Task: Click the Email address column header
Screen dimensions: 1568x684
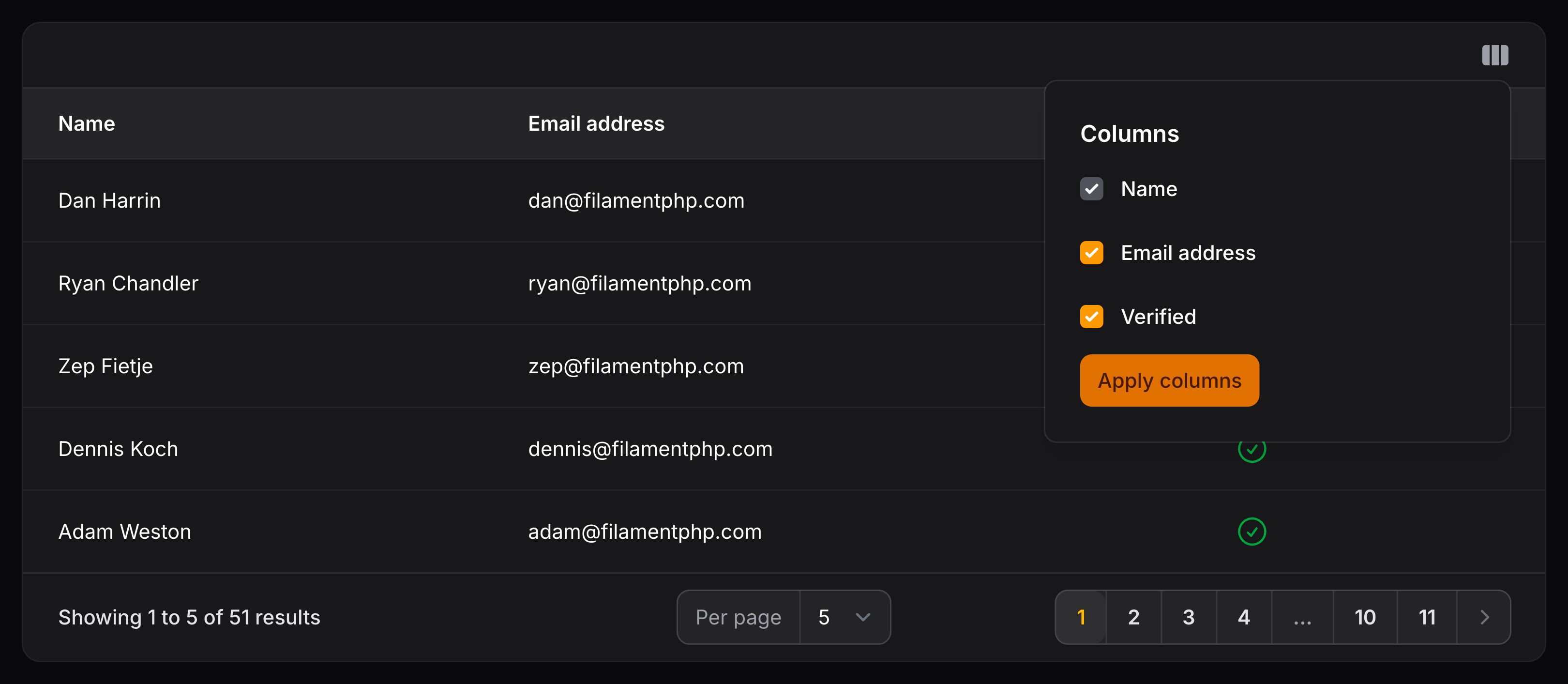Action: tap(596, 123)
